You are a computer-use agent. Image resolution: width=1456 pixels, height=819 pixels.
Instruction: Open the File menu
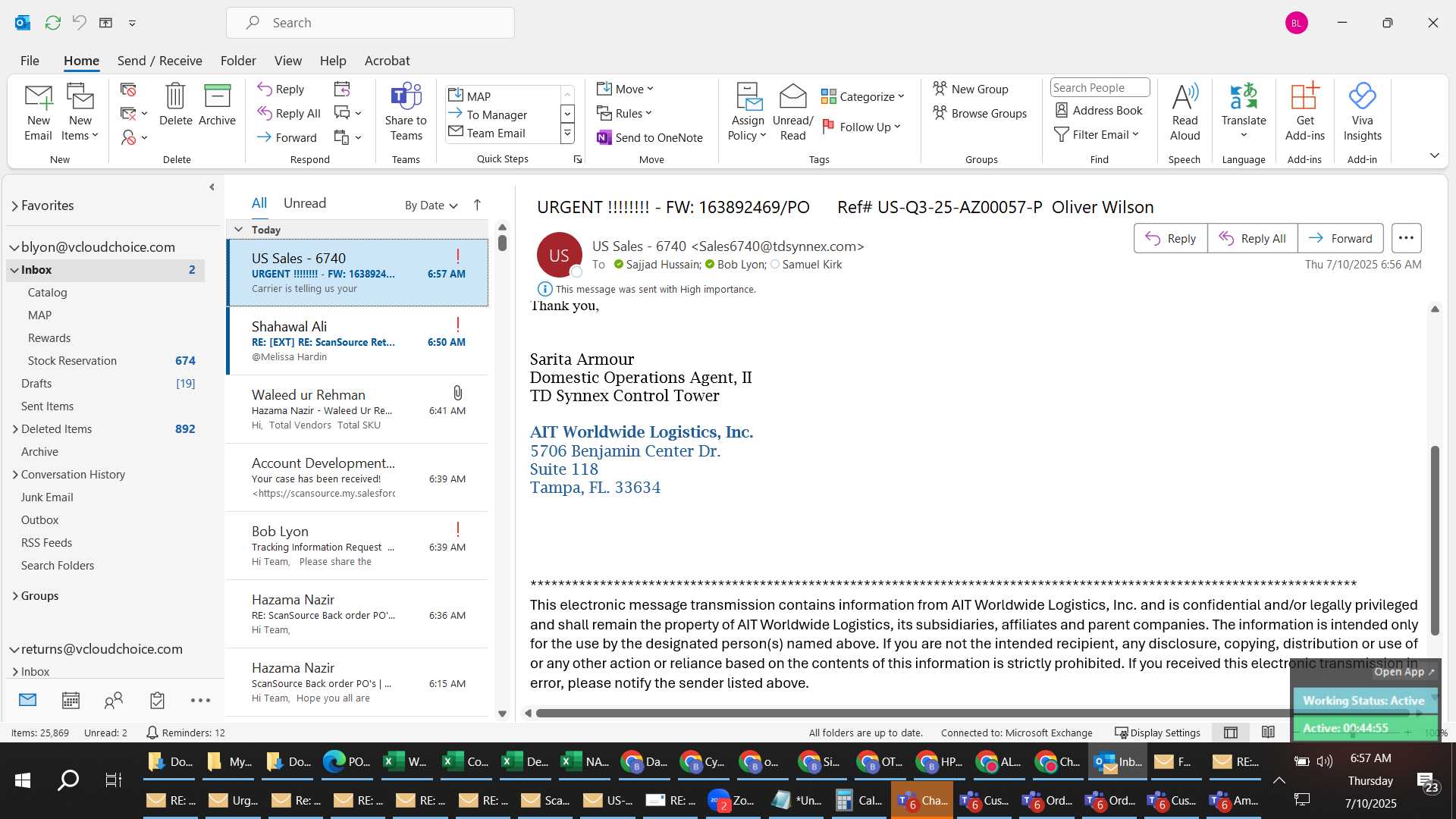(x=30, y=61)
